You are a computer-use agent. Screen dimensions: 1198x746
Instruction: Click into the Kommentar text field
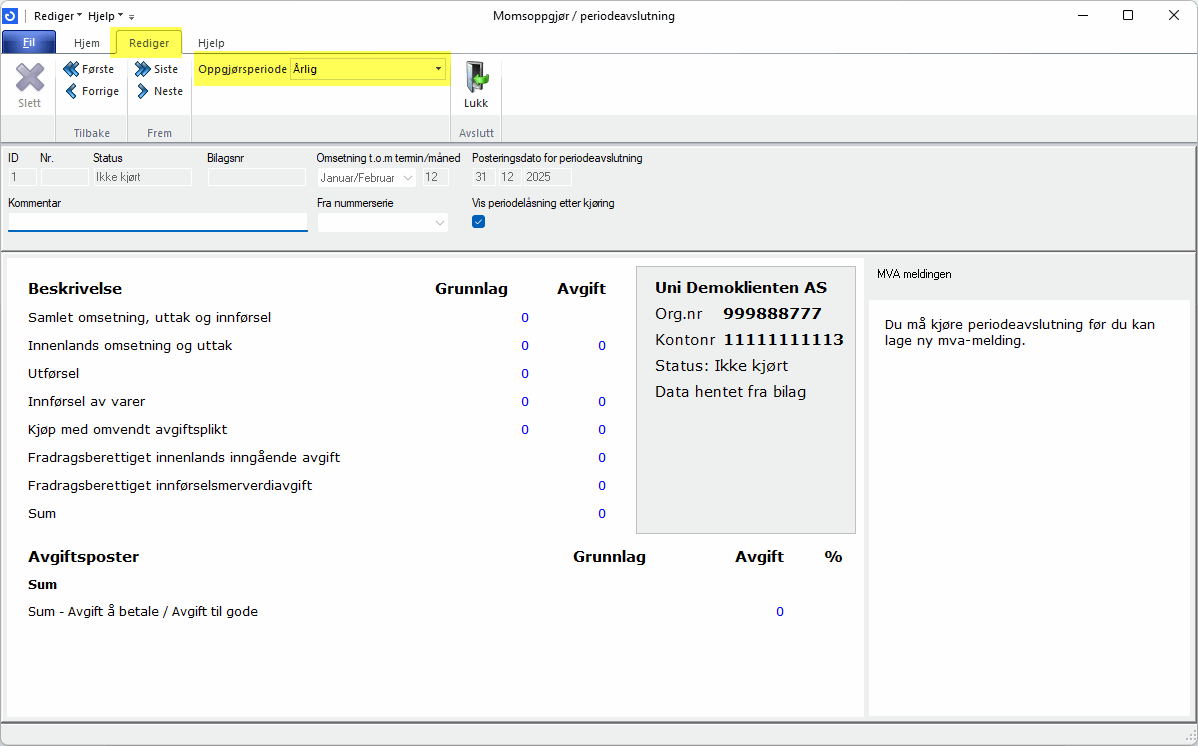pos(157,222)
